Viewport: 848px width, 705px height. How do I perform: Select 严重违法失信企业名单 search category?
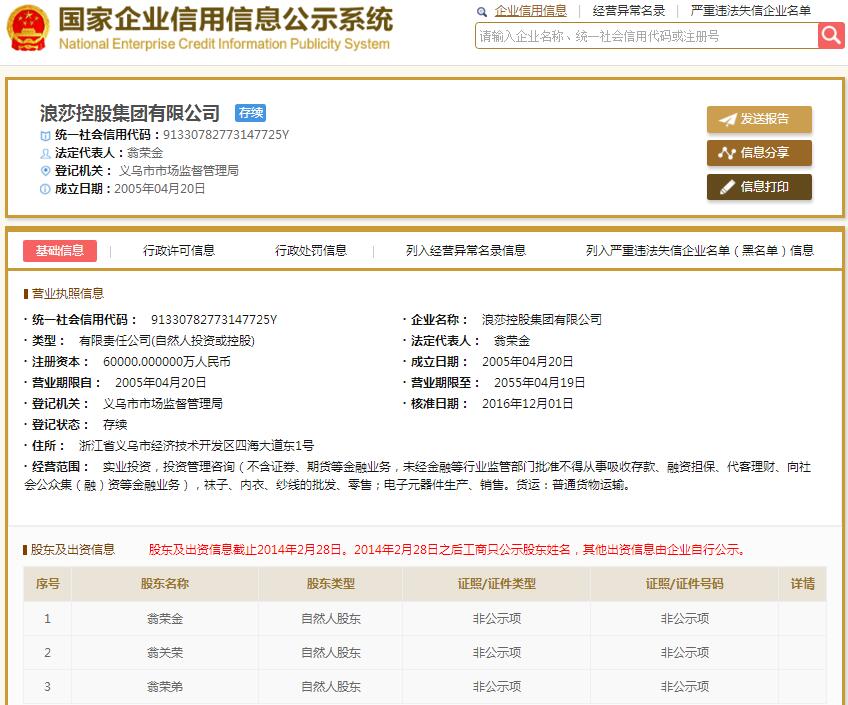[750, 11]
